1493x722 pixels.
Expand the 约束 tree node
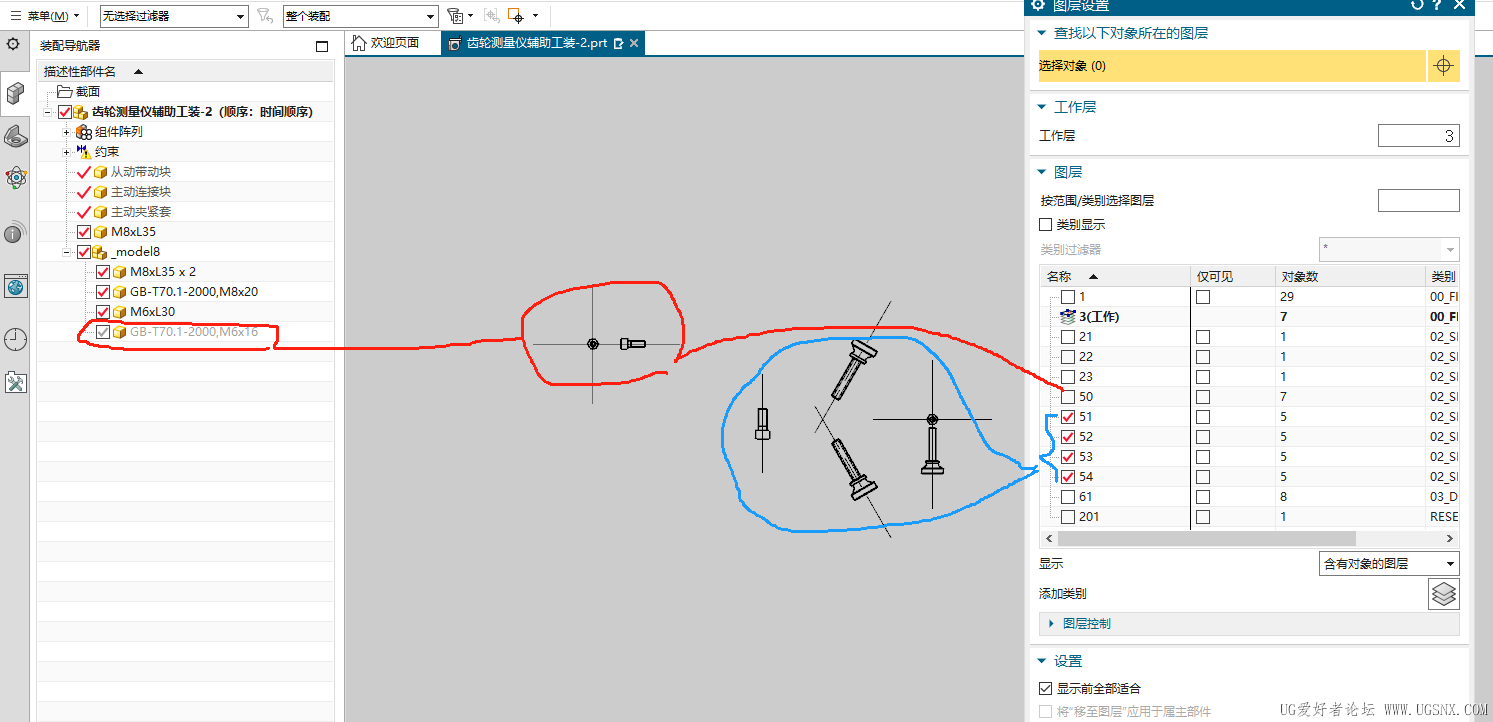coord(67,152)
